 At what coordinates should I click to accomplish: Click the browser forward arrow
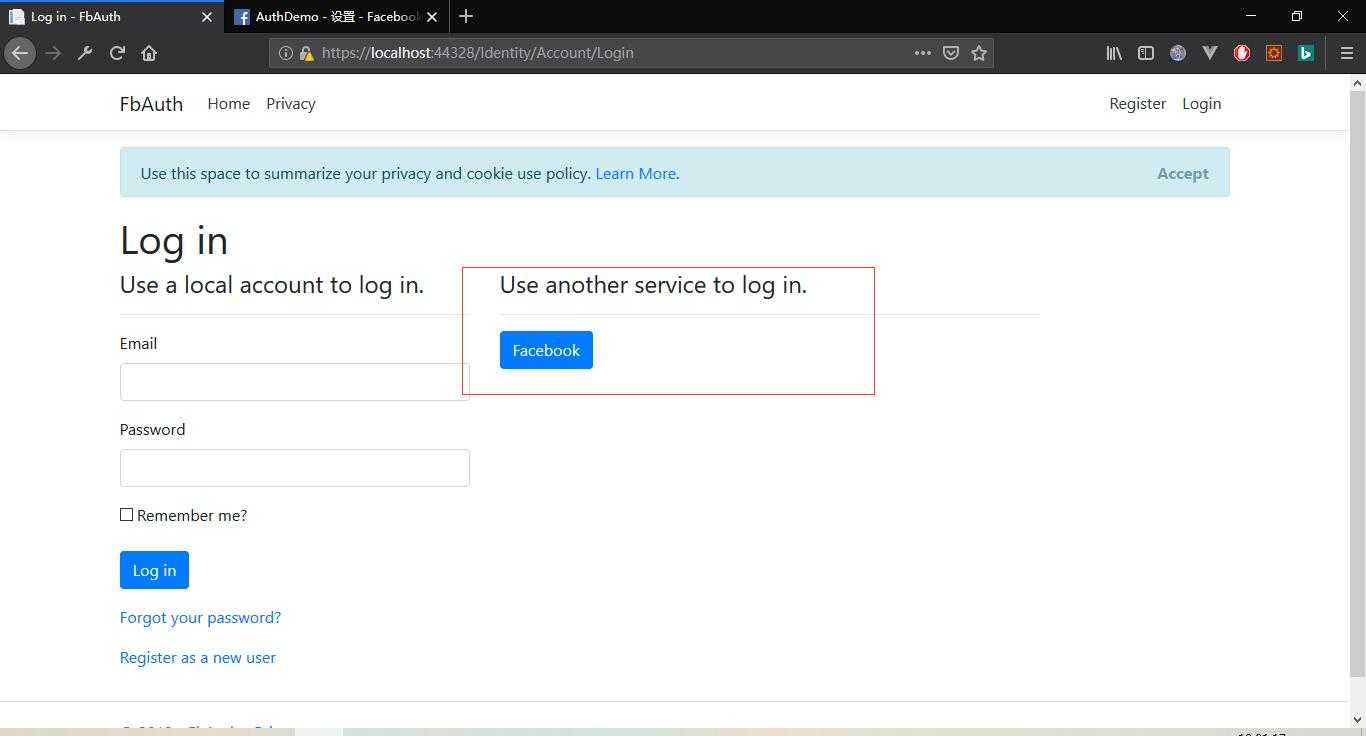53,53
